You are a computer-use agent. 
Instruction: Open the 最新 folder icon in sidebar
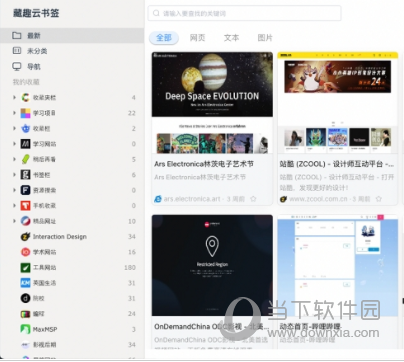pos(17,35)
